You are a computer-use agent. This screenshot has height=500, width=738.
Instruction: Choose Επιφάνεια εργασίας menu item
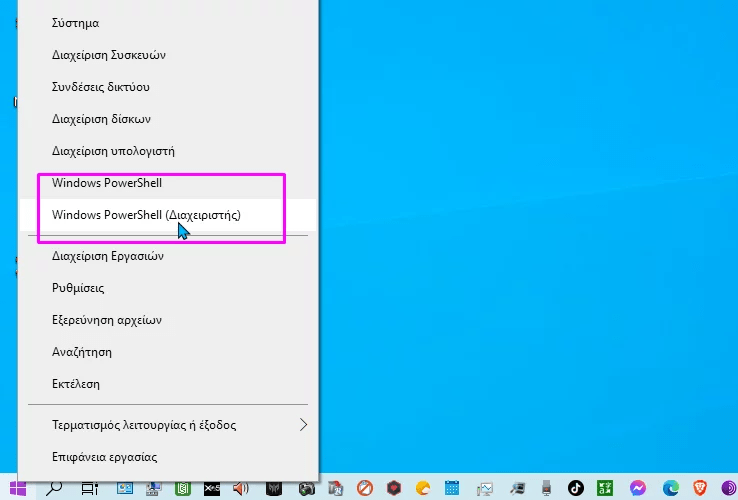click(x=168, y=457)
